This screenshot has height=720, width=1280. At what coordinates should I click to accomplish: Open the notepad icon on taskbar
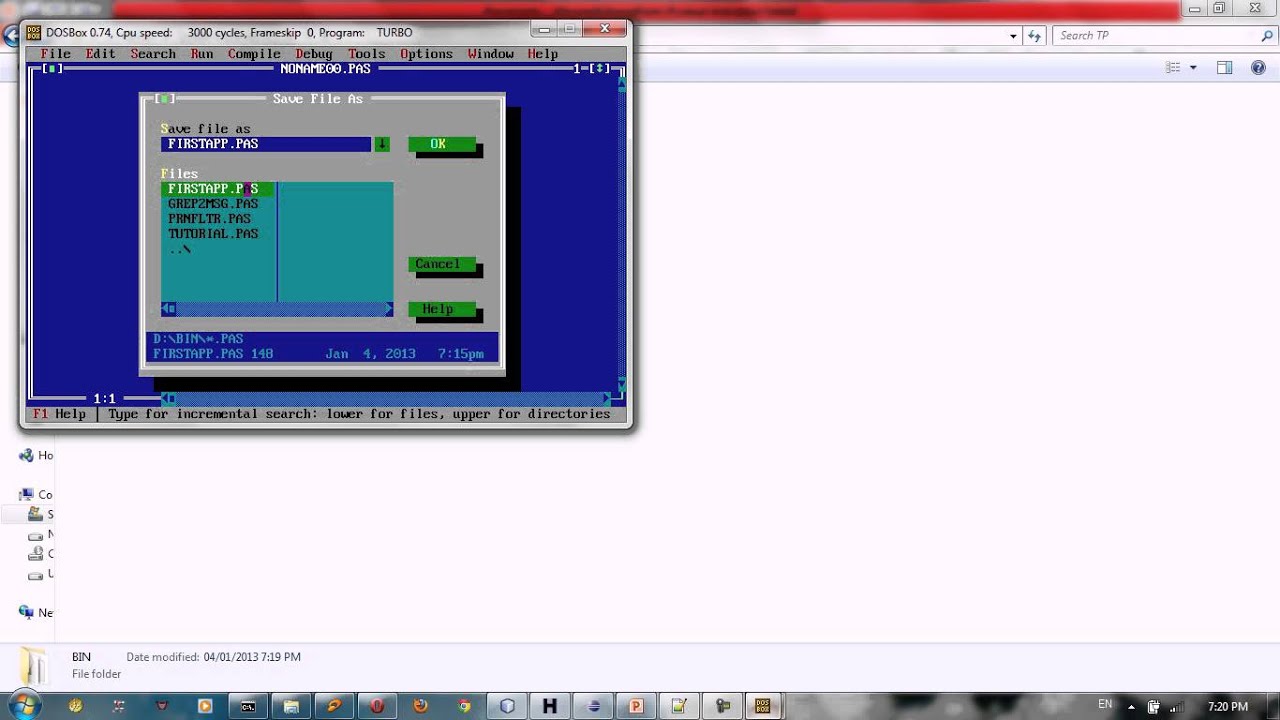[x=680, y=706]
